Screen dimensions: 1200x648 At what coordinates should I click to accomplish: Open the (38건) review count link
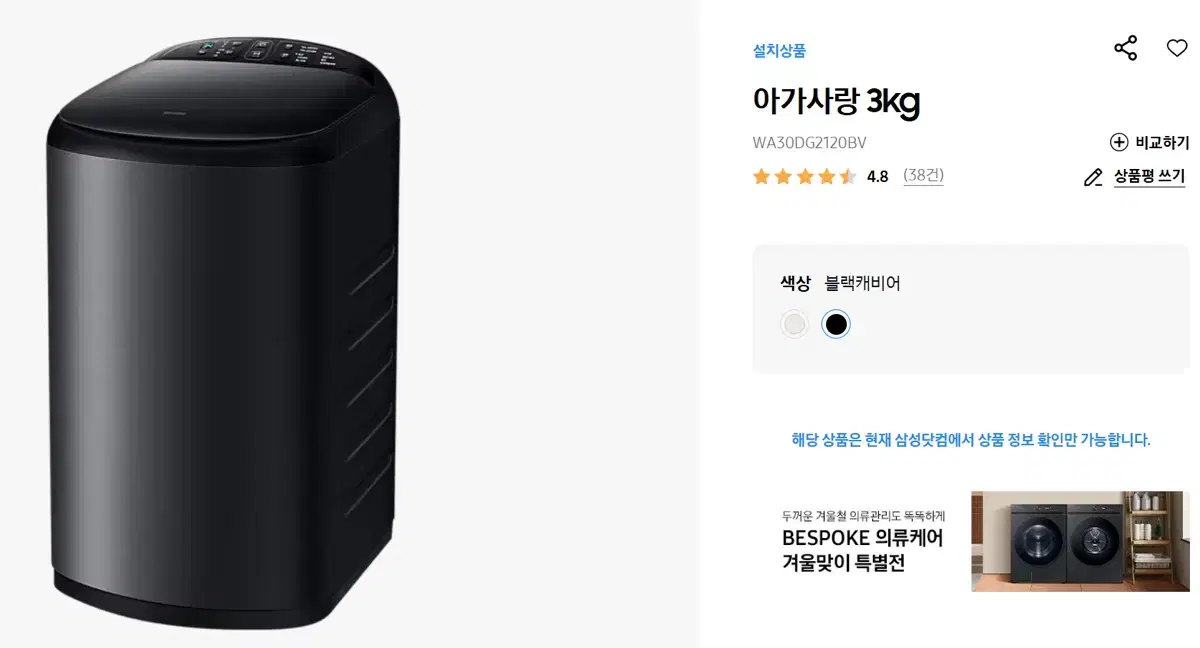point(923,176)
